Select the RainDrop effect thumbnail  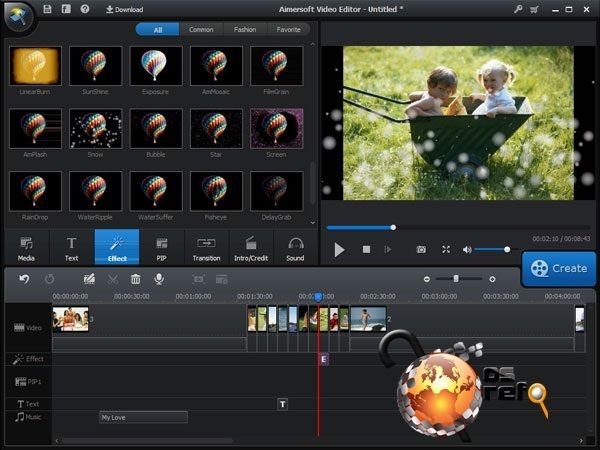click(35, 191)
